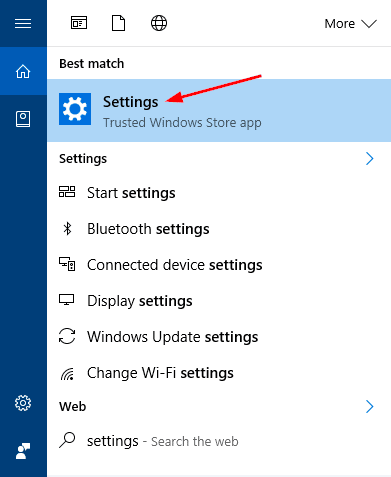Expand the hamburger menu in sidebar
391x477 pixels.
click(x=23, y=23)
